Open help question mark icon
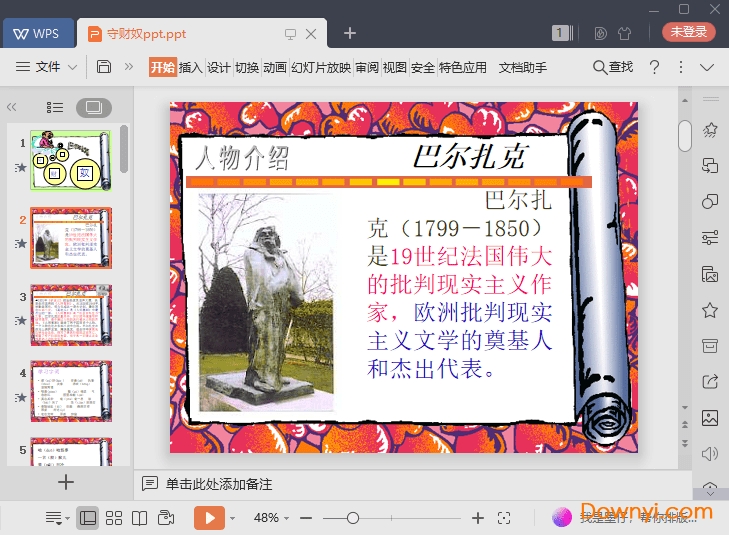Viewport: 729px width, 535px height. tap(654, 67)
